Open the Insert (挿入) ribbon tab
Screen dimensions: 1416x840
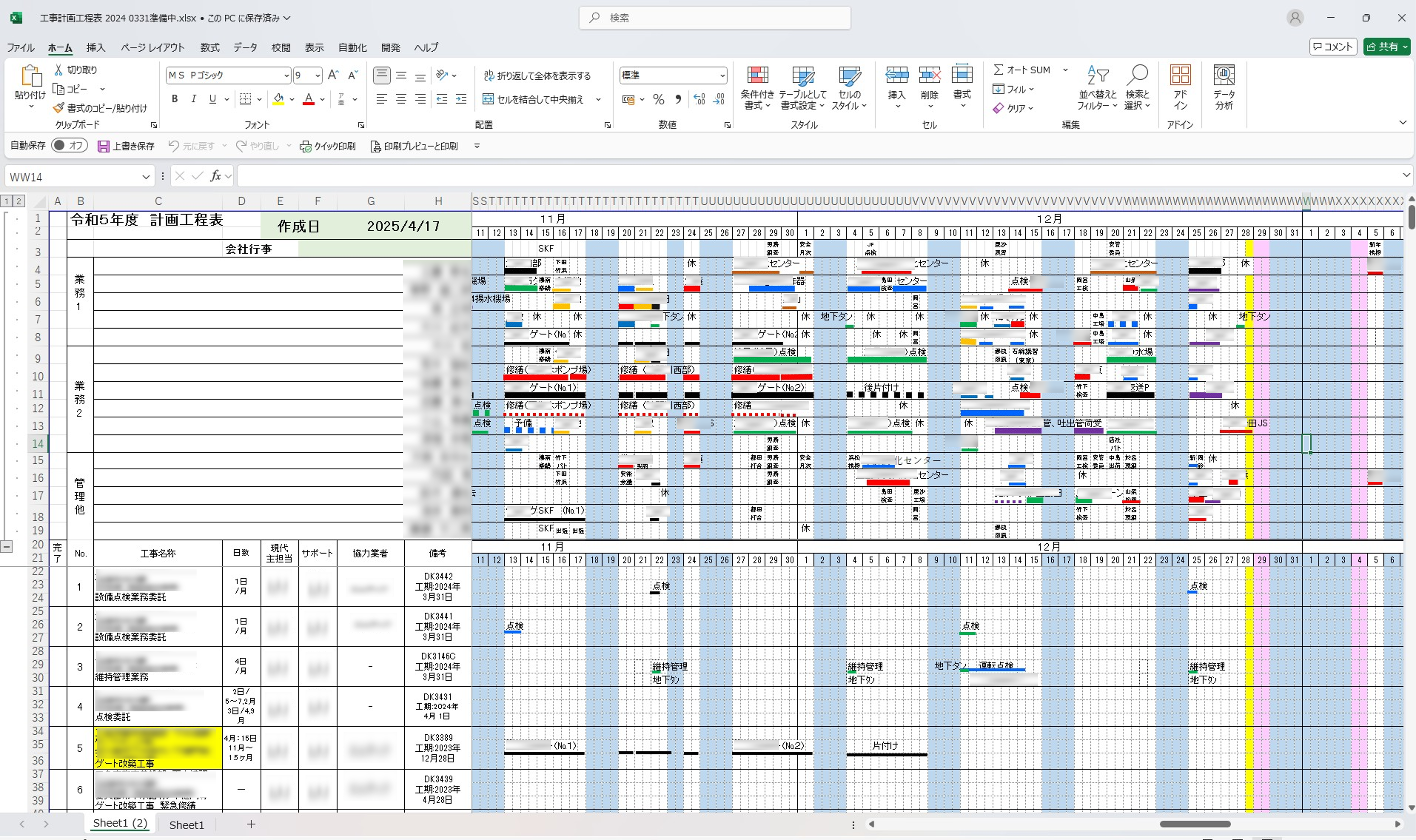pos(96,48)
